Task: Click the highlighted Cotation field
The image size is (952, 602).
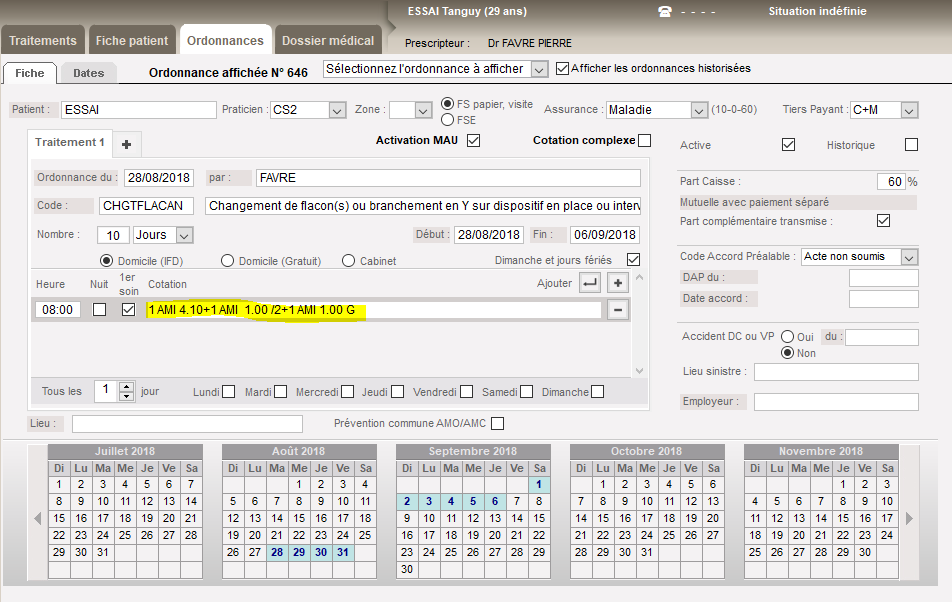Action: click(373, 309)
